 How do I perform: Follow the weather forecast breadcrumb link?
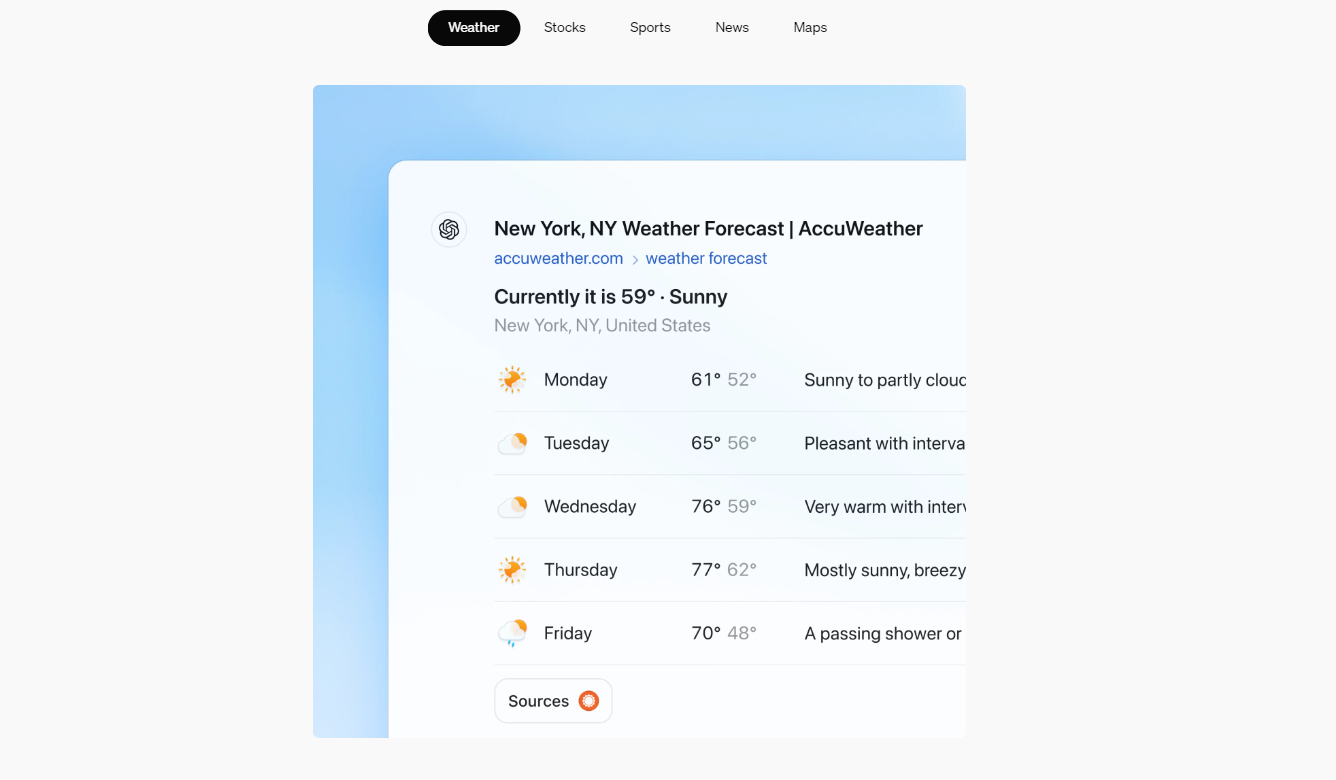tap(706, 258)
